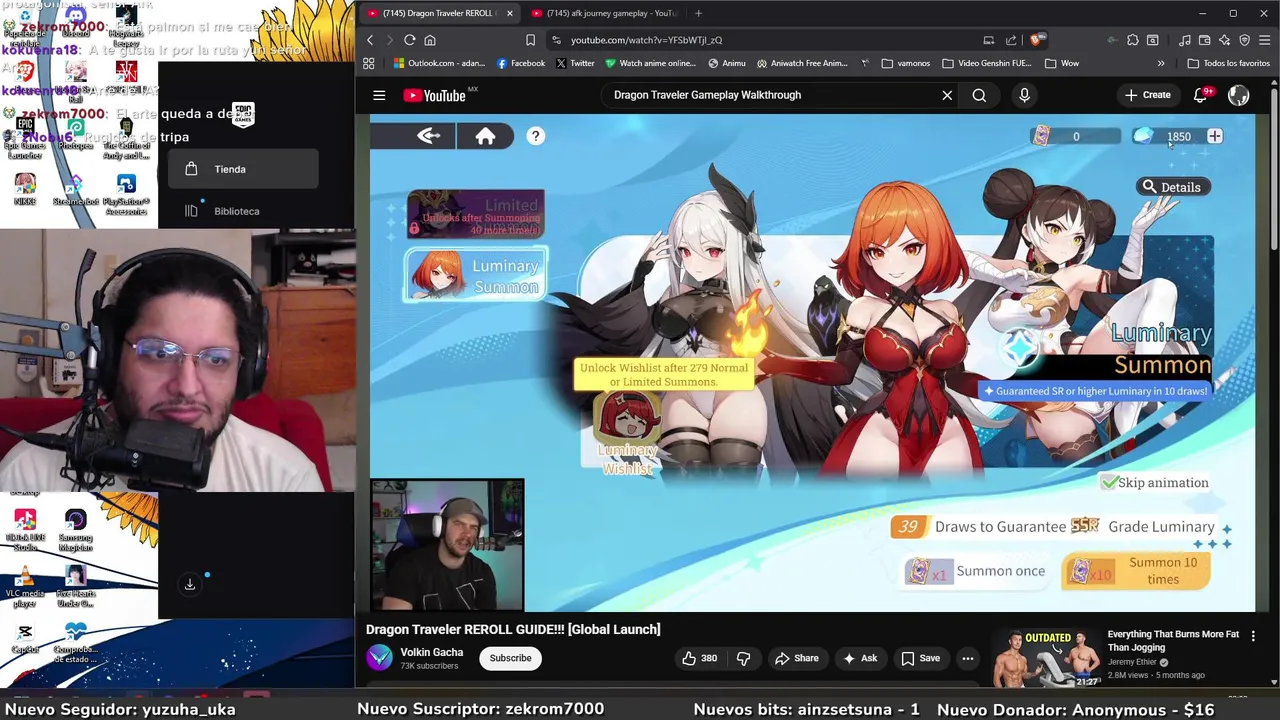Open the YouTube hamburger guide menu

click(379, 95)
